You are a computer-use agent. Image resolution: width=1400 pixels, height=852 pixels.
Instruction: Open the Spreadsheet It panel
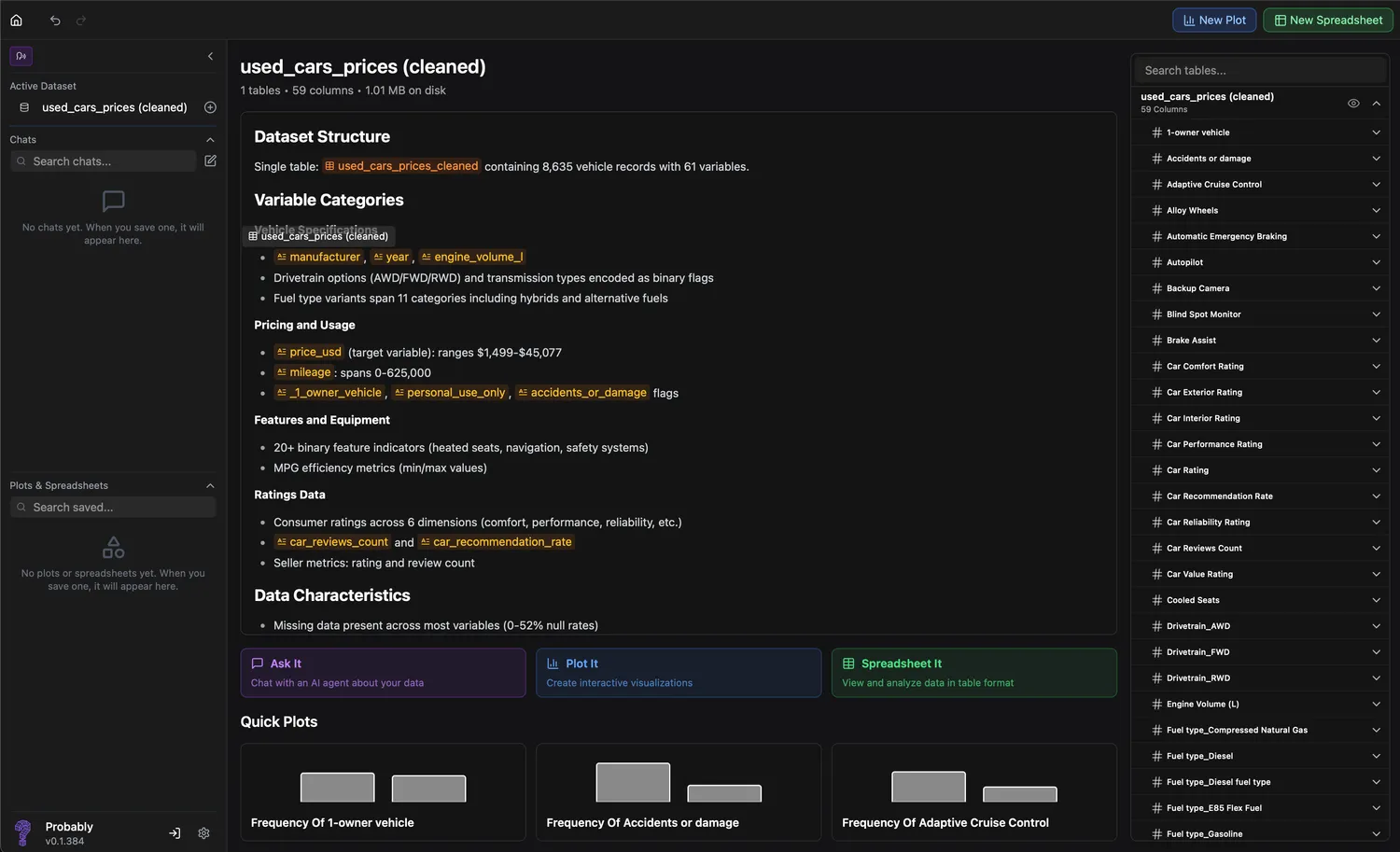973,672
